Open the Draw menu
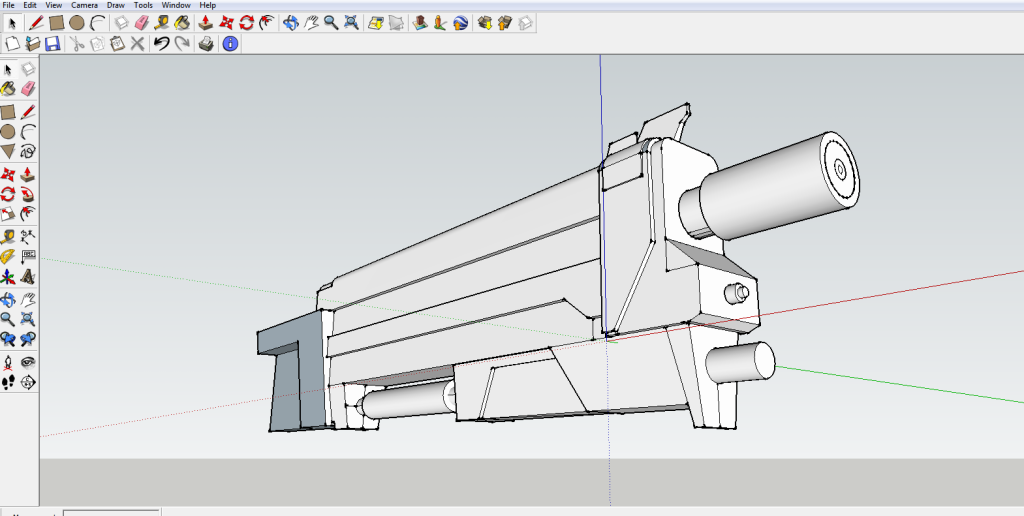This screenshot has width=1024, height=516. click(x=116, y=5)
